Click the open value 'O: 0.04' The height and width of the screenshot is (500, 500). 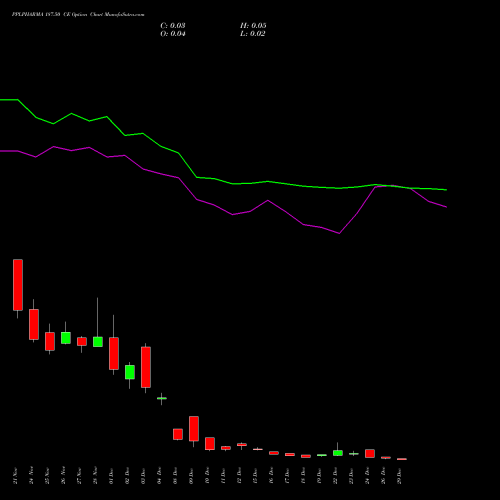pos(173,34)
